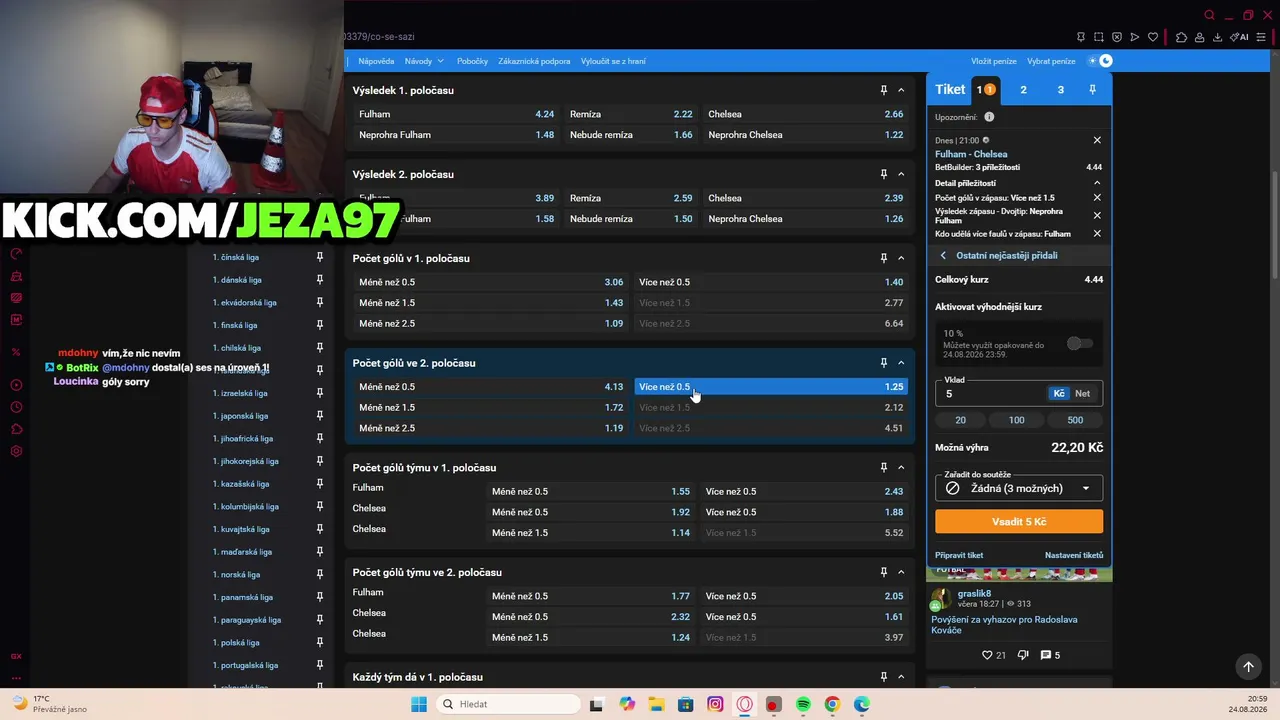Screen dimensions: 1280x720
Task: Like the graslik8 post with heart
Action: [x=988, y=655]
